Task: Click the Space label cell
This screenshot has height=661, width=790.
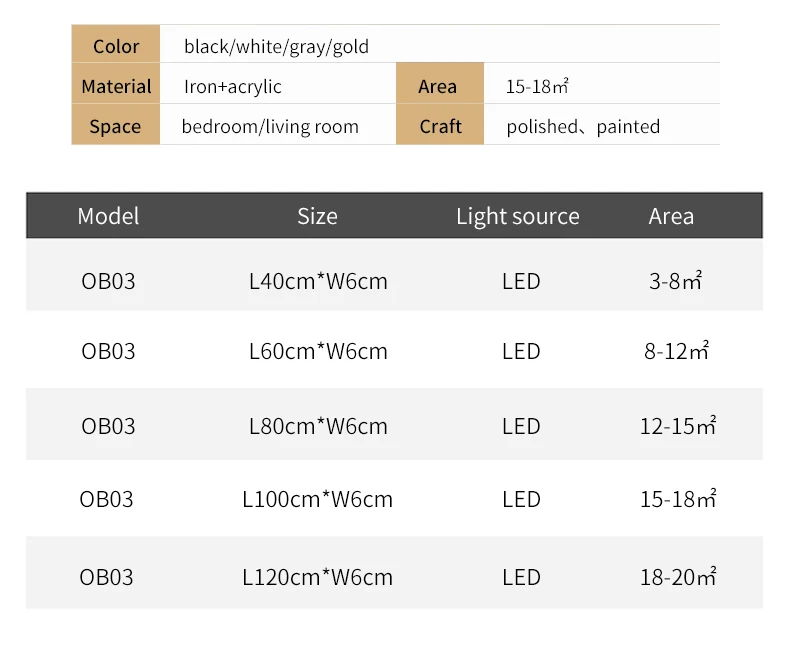Action: (x=115, y=124)
